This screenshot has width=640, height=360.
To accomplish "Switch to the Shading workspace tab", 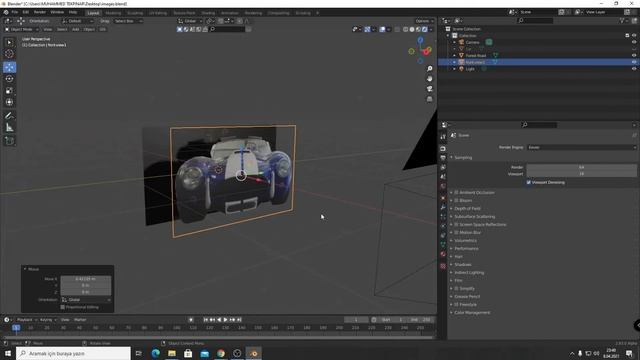I will (208, 13).
